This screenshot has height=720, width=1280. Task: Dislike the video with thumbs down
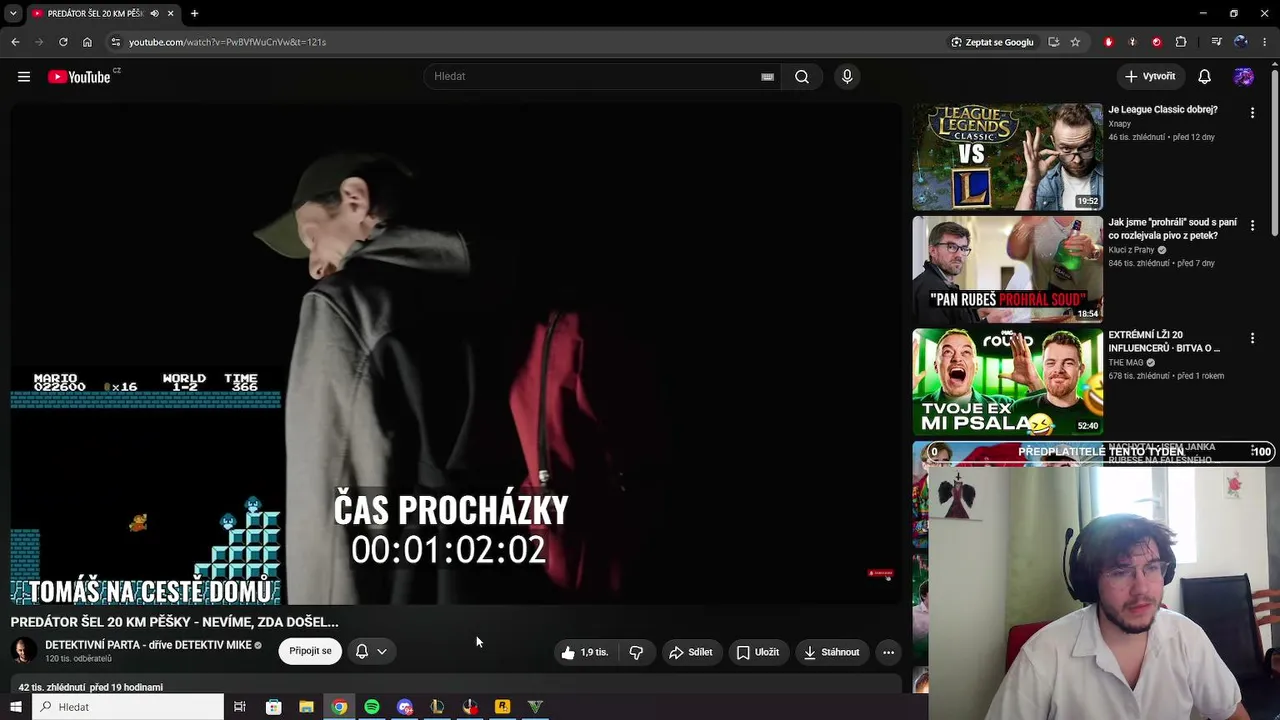point(636,652)
